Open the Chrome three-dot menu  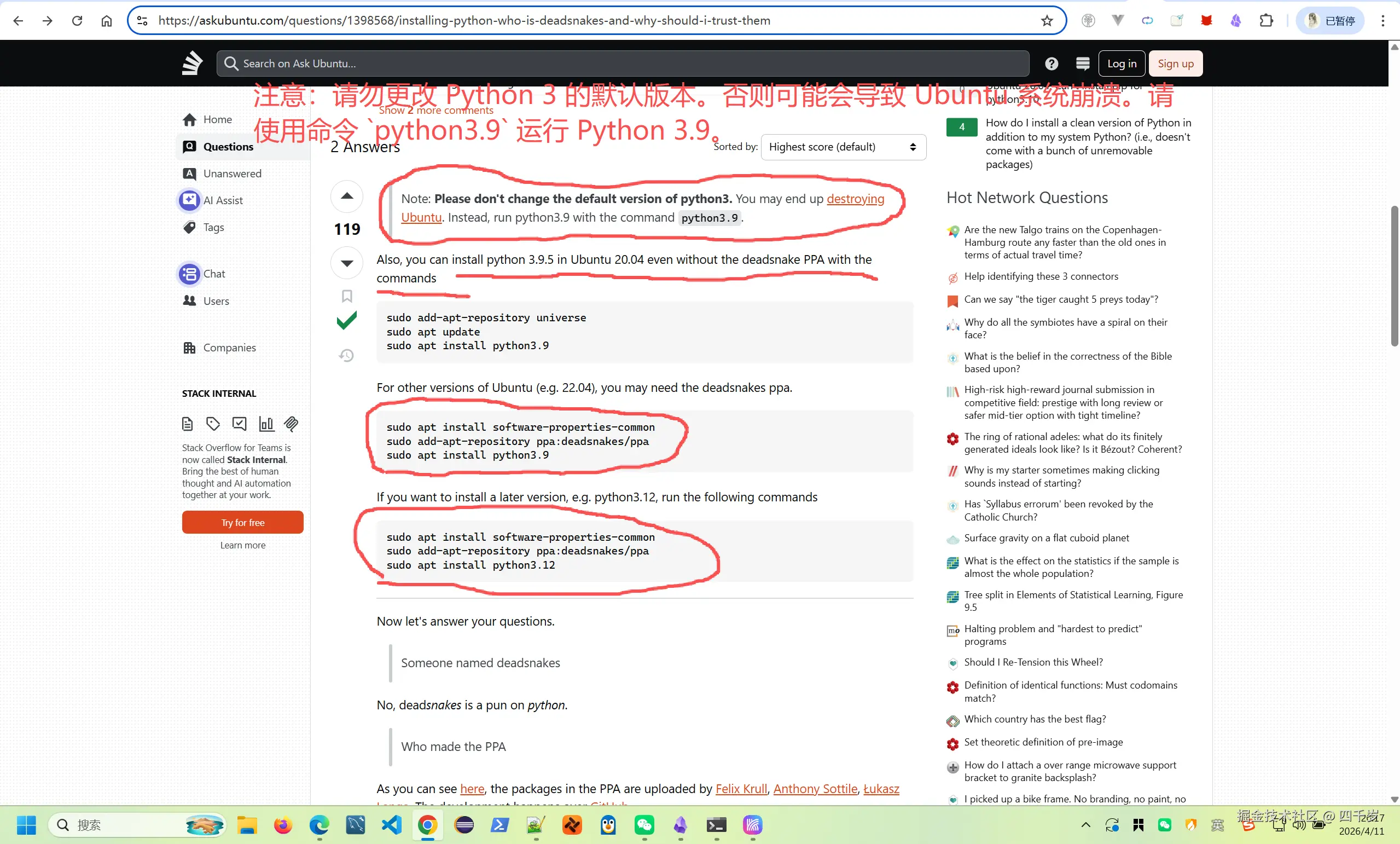point(1382,21)
